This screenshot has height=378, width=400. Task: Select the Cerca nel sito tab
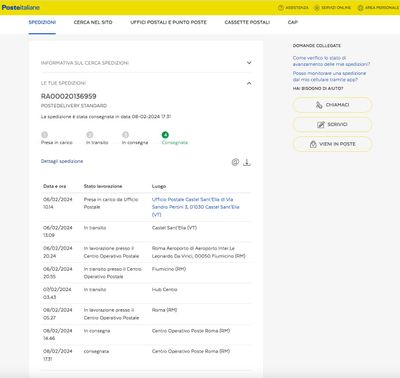click(x=93, y=22)
